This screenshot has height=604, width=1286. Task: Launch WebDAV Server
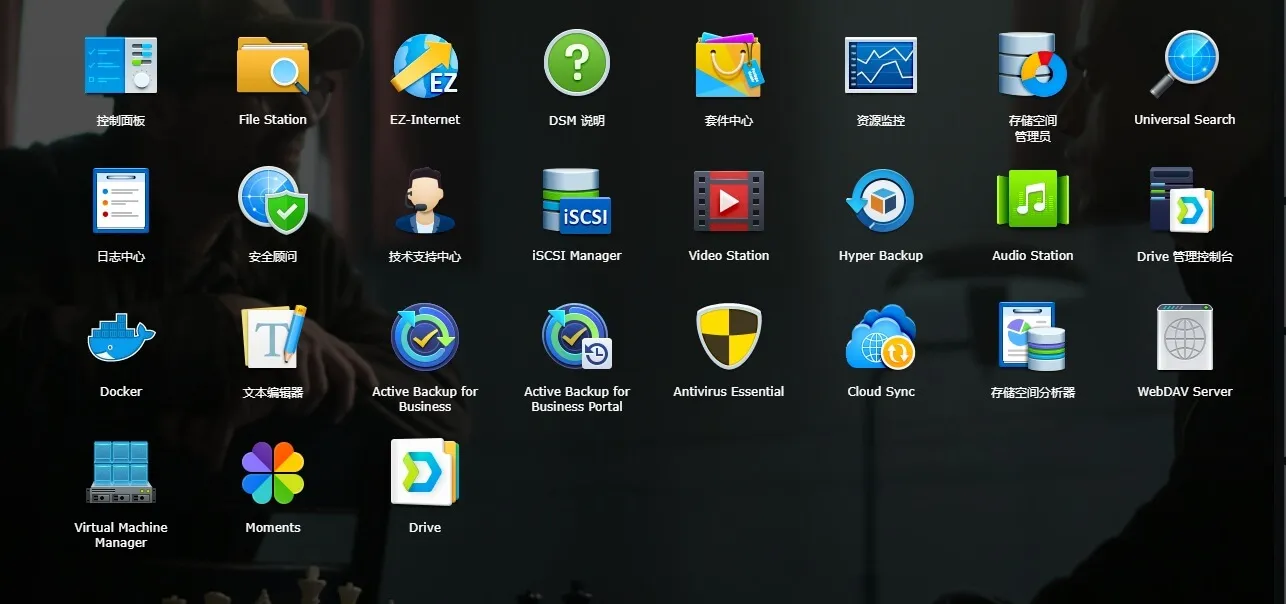(x=1185, y=337)
